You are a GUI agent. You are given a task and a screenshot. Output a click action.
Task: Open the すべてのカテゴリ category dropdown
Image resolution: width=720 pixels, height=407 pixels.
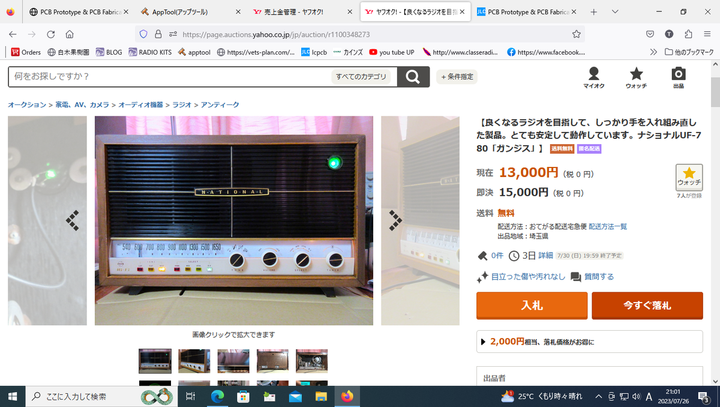pos(361,77)
